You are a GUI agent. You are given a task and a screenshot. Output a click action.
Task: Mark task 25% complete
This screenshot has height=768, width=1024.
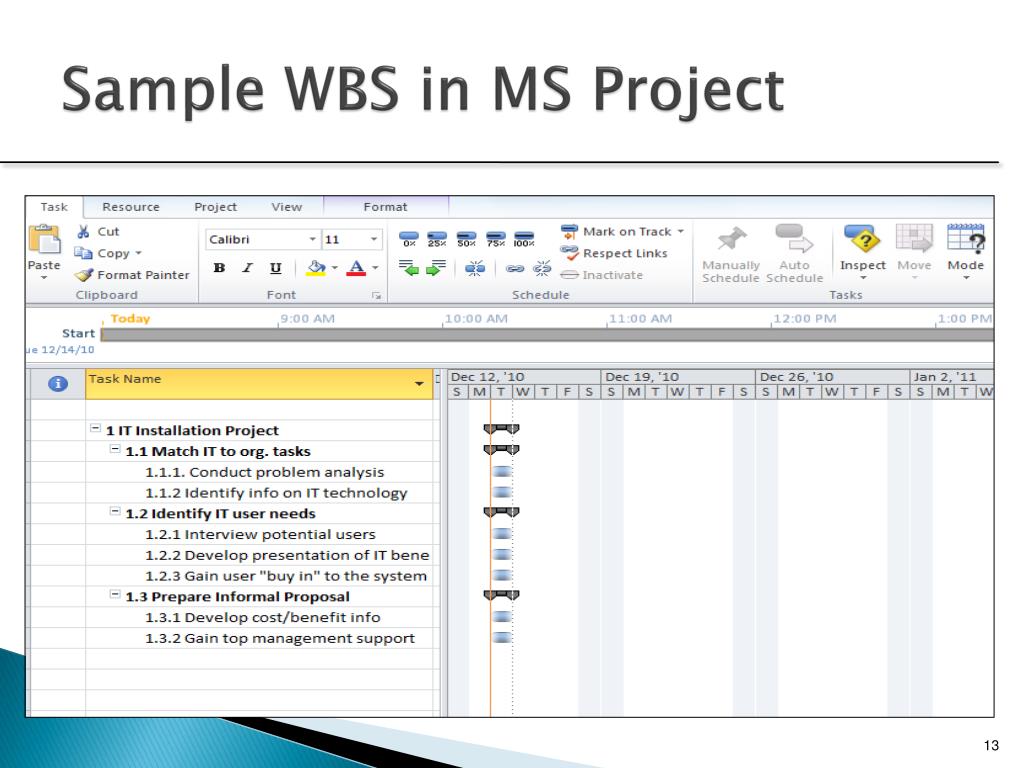pyautogui.click(x=437, y=238)
